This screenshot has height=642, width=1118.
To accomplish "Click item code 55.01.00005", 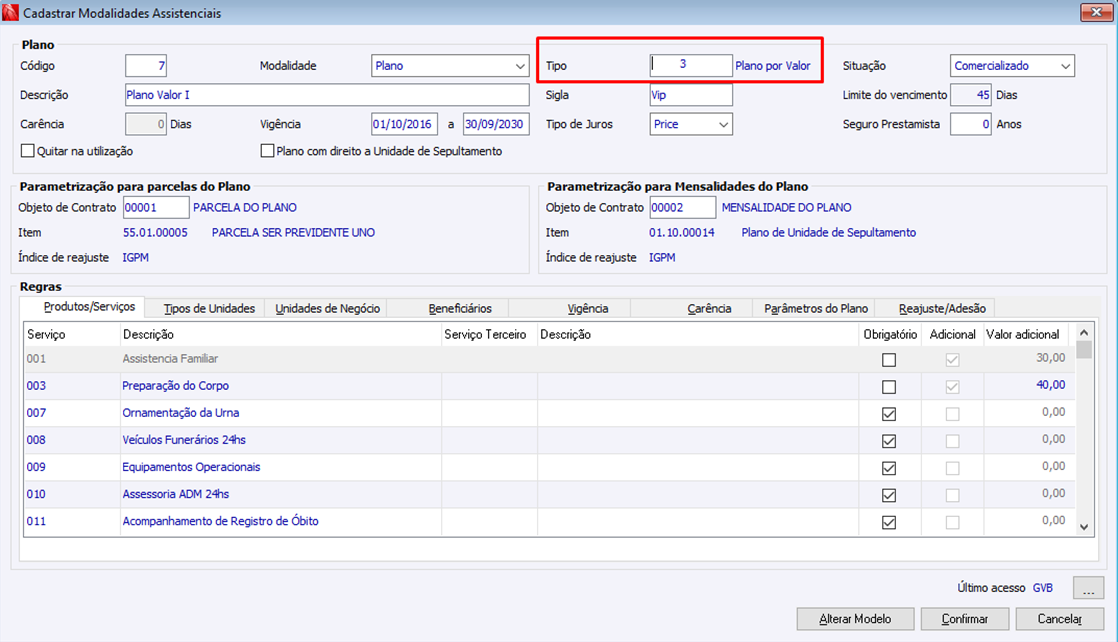I will coord(155,233).
